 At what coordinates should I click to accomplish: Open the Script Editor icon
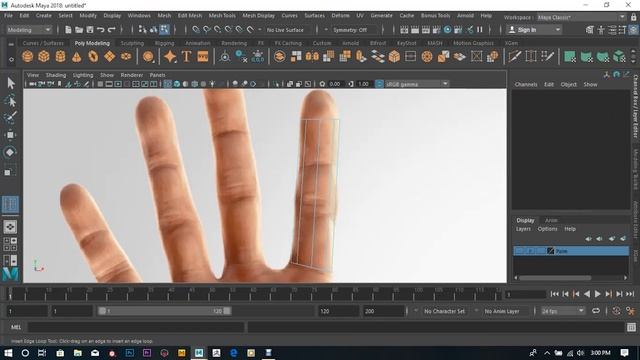click(631, 327)
